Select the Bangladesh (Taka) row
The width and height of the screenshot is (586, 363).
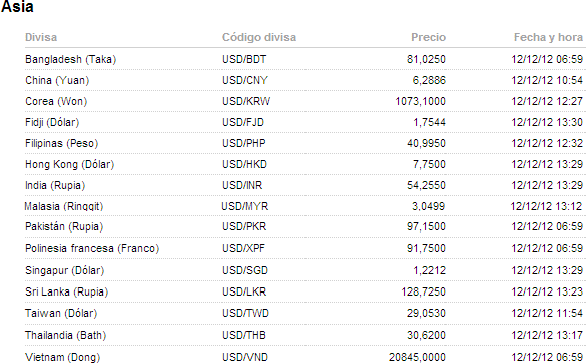pyautogui.click(x=304, y=59)
